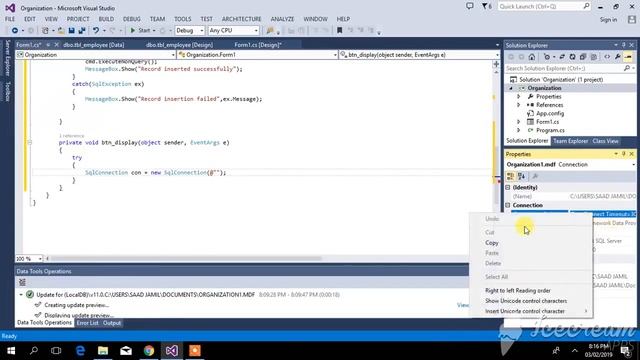
Task: Switch to the Error List tab
Action: [87, 323]
